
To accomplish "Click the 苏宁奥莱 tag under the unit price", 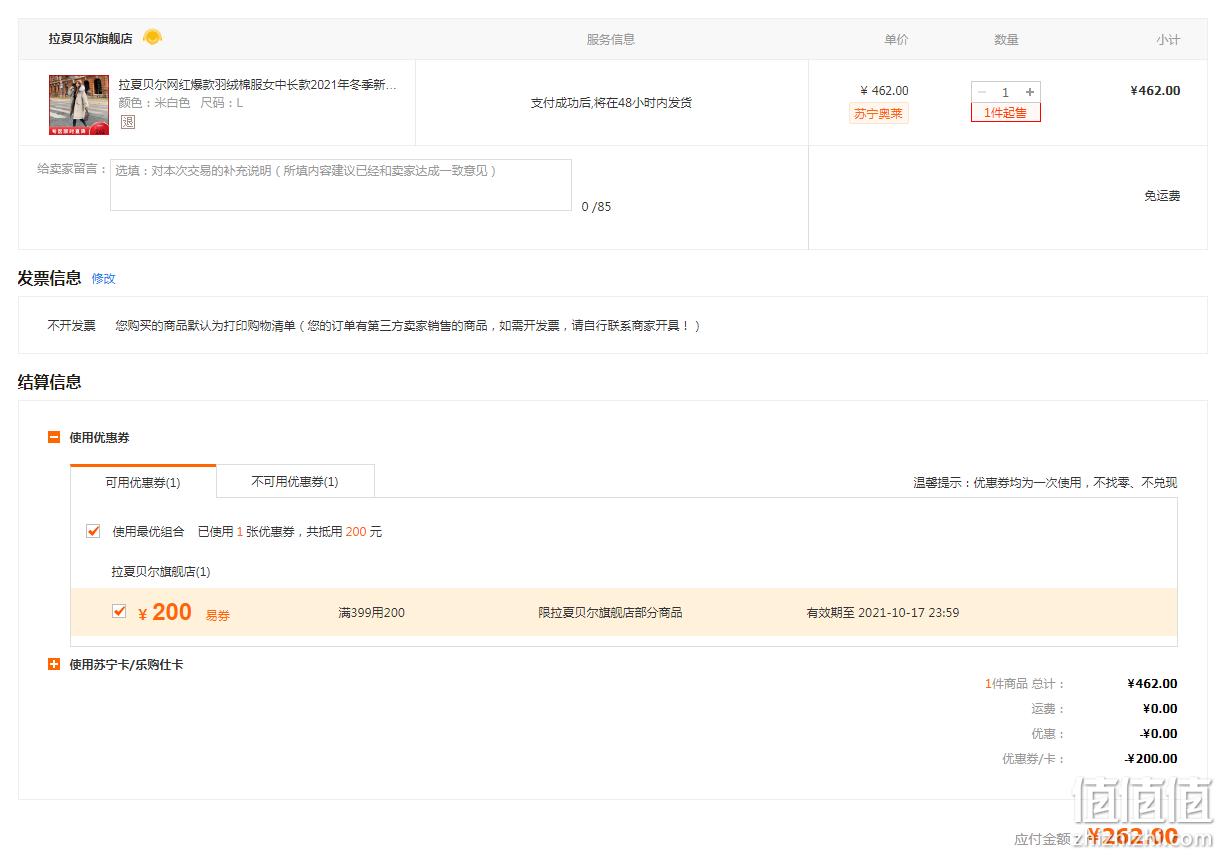I will click(x=878, y=113).
